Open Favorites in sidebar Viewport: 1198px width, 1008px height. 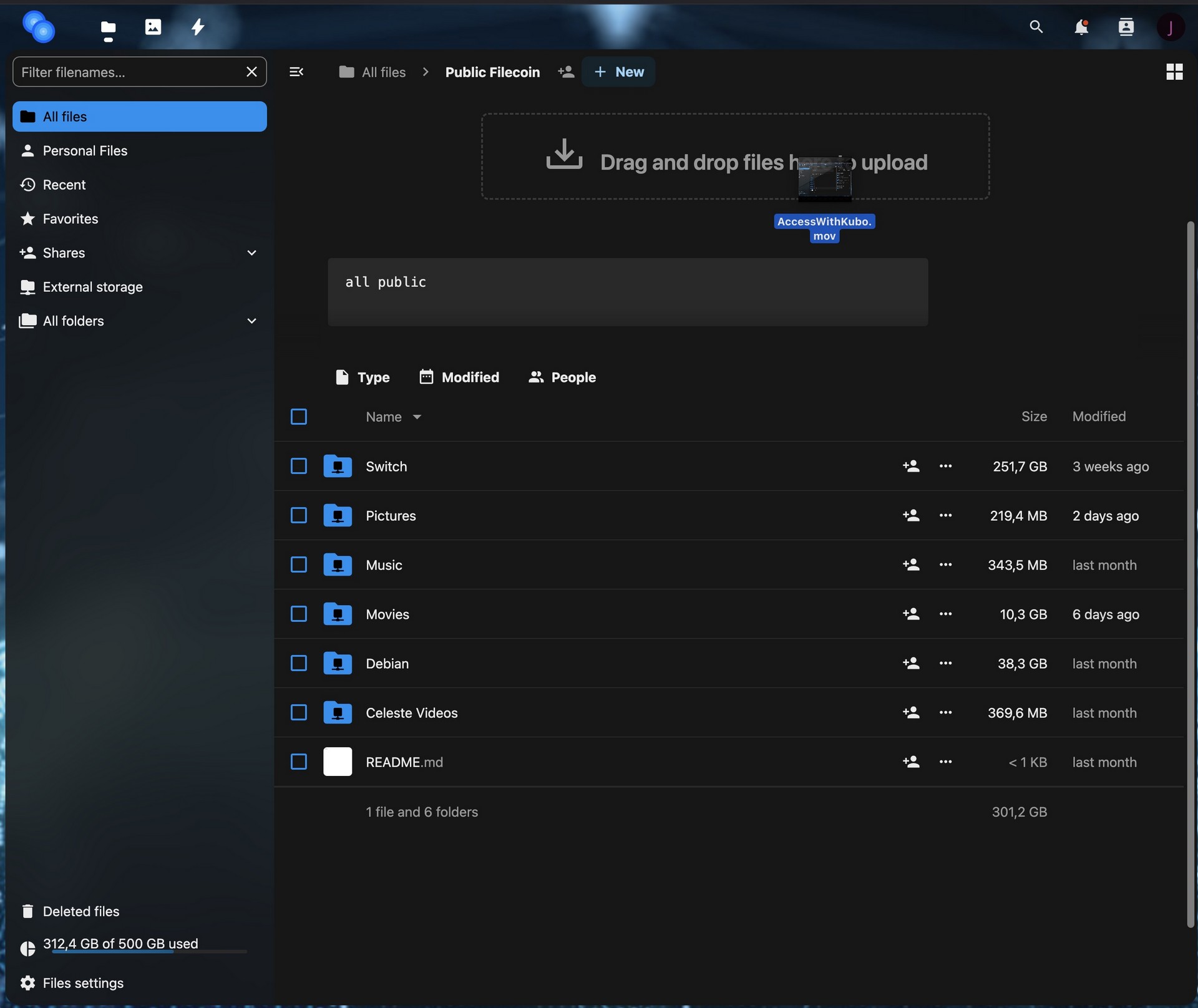tap(140, 218)
